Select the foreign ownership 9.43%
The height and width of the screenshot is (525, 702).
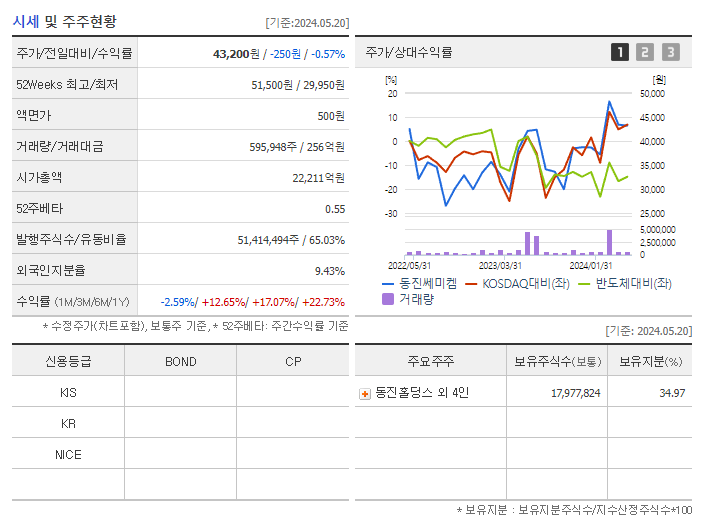330,271
